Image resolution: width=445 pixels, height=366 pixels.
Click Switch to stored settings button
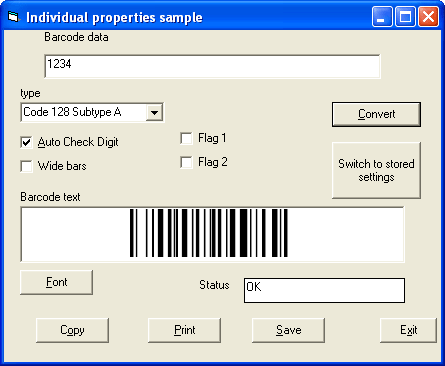point(376,170)
